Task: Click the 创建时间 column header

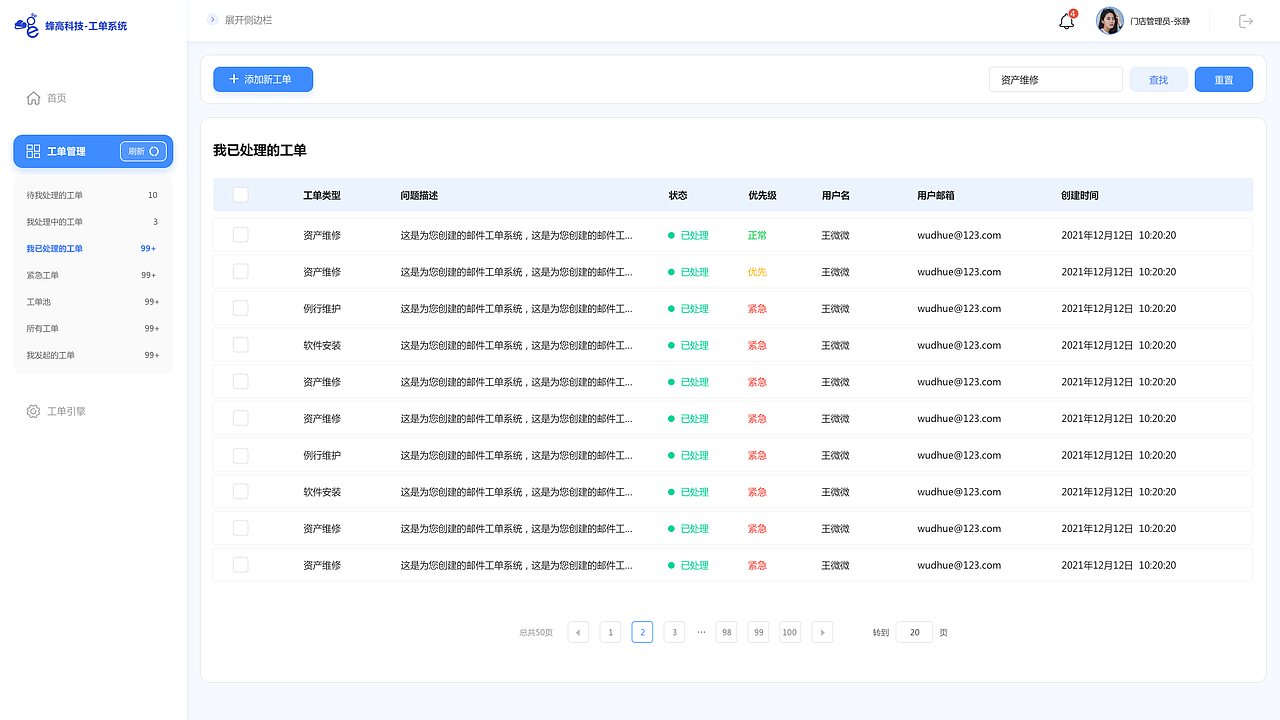Action: point(1080,195)
